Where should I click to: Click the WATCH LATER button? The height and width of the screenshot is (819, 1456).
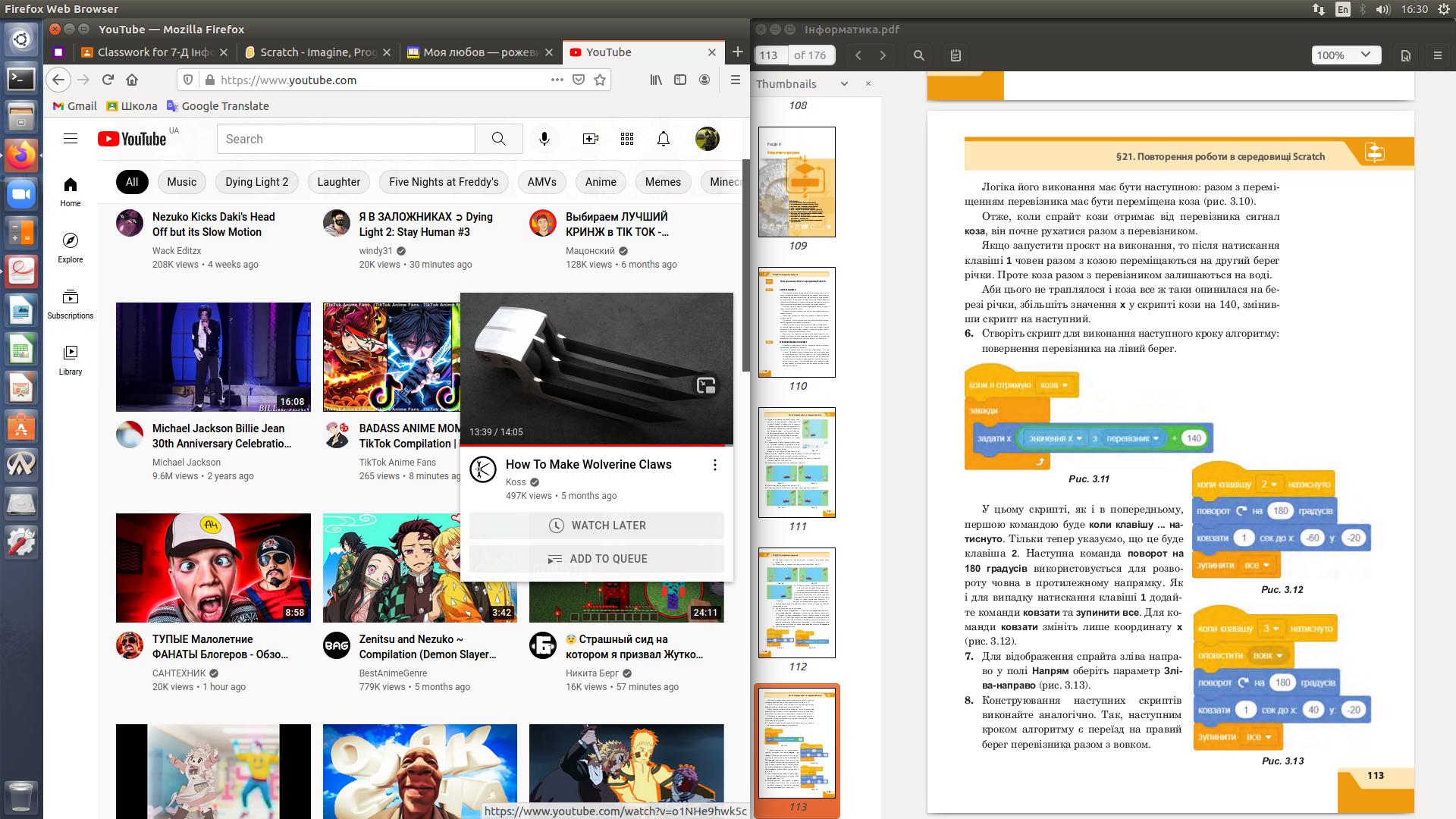(597, 526)
